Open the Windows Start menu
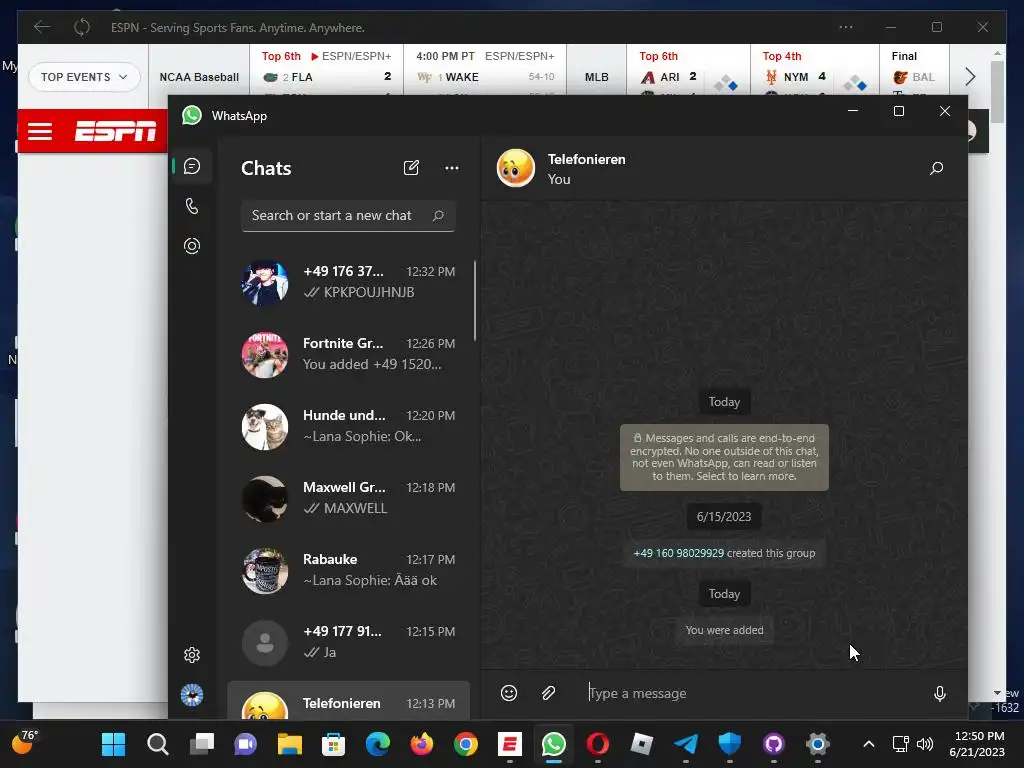1024x768 pixels. (x=114, y=744)
